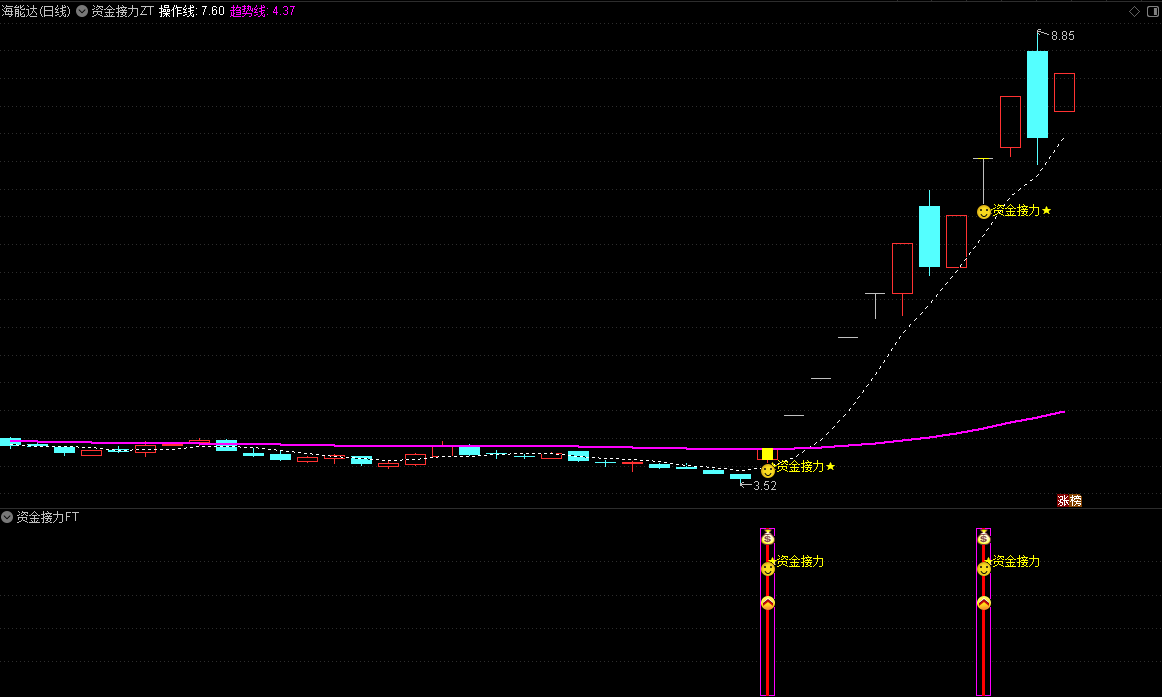Click the 8.85 high price label
This screenshot has height=697, width=1162.
coord(1063,36)
